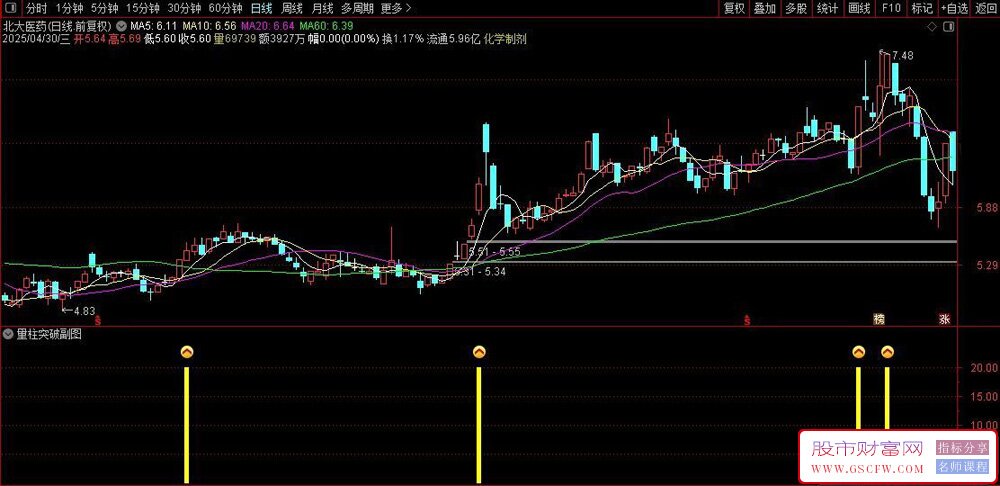Click the 额3927万 turnover amount
1000x486 pixels.
(283, 39)
